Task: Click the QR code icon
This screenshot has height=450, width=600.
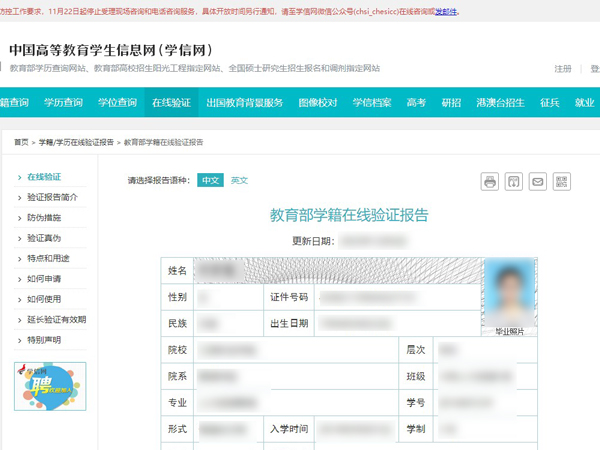Action: coord(562,181)
